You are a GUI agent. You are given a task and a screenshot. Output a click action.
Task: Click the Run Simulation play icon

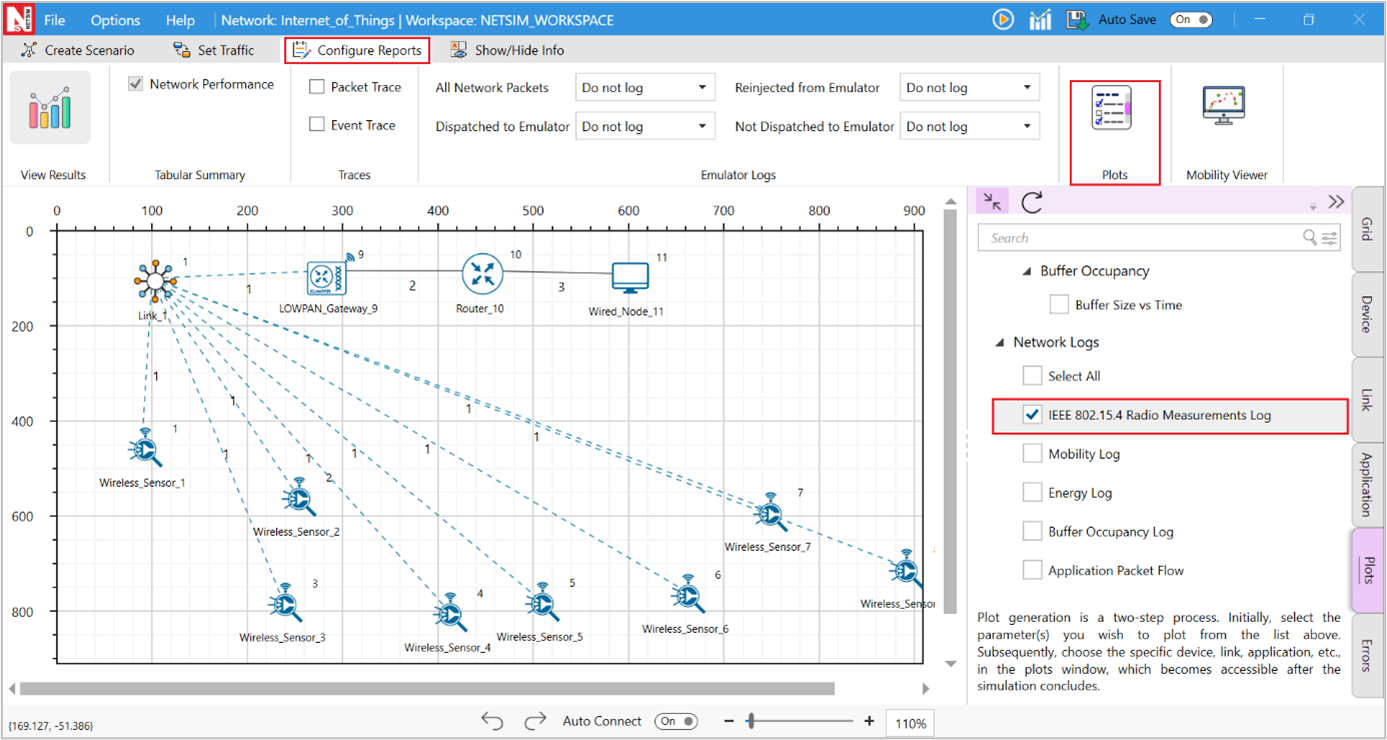tap(1002, 20)
